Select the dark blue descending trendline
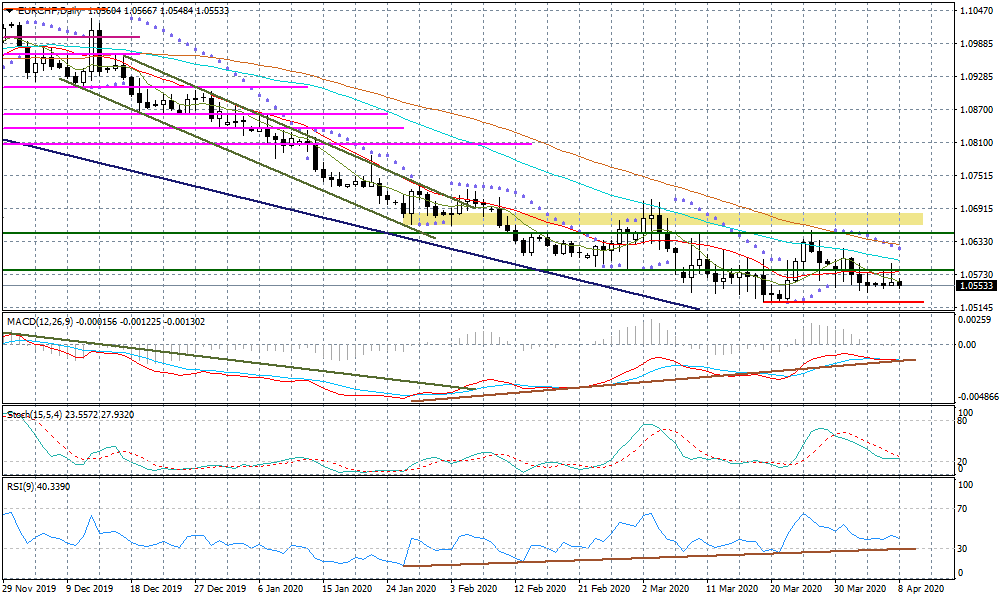This screenshot has height=600, width=1000. (351, 224)
